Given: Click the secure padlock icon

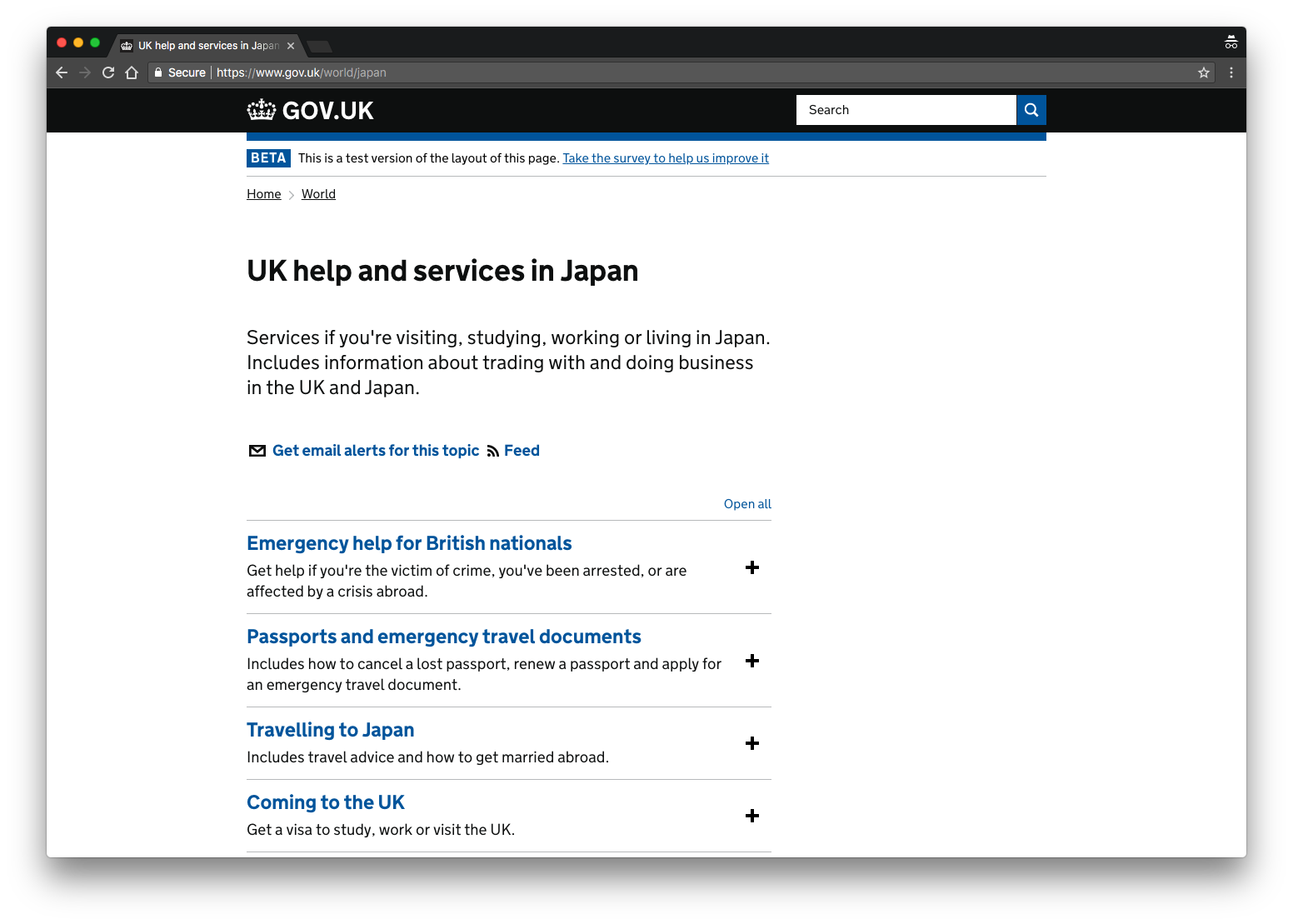Looking at the screenshot, I should (158, 72).
